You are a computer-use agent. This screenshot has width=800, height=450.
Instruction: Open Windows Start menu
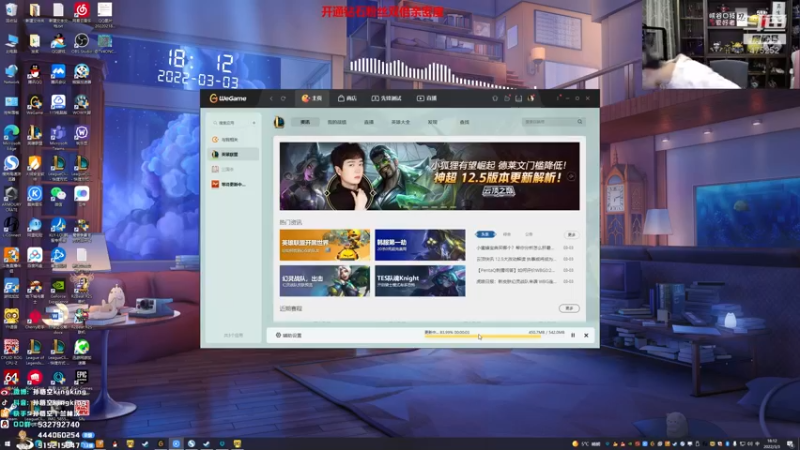pos(7,444)
